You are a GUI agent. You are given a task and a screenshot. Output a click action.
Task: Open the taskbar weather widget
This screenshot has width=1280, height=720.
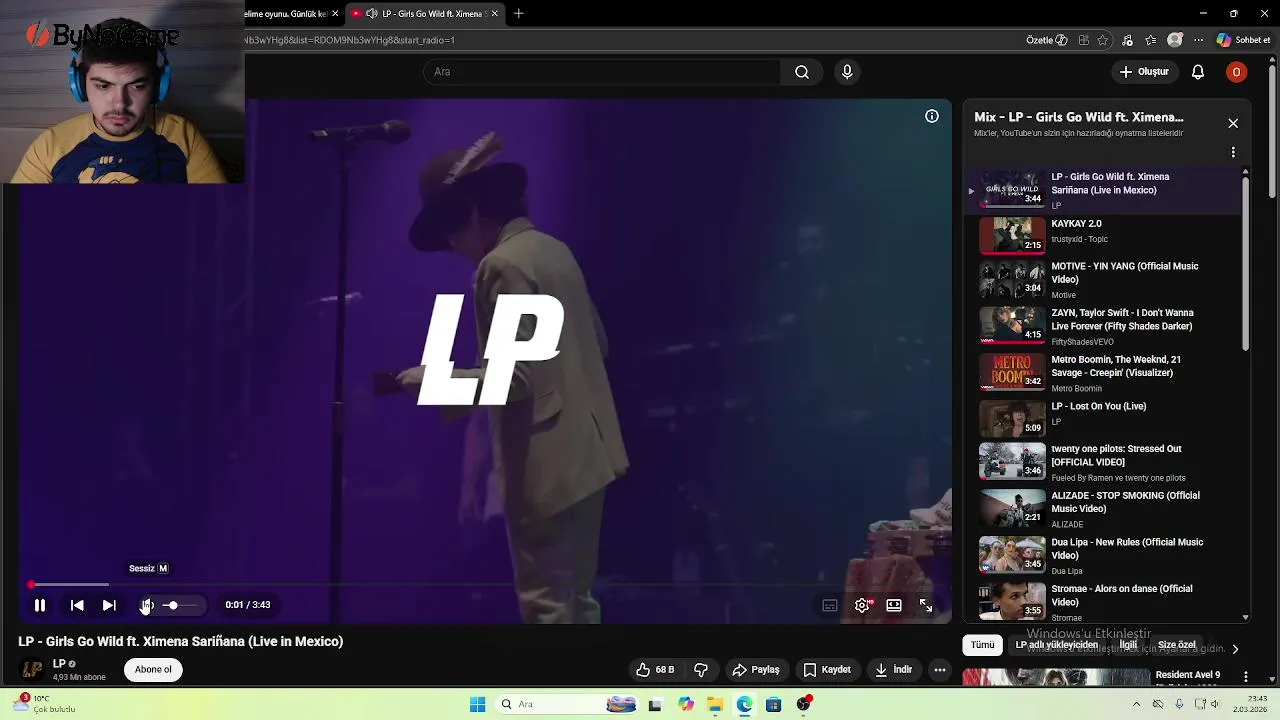[43, 704]
